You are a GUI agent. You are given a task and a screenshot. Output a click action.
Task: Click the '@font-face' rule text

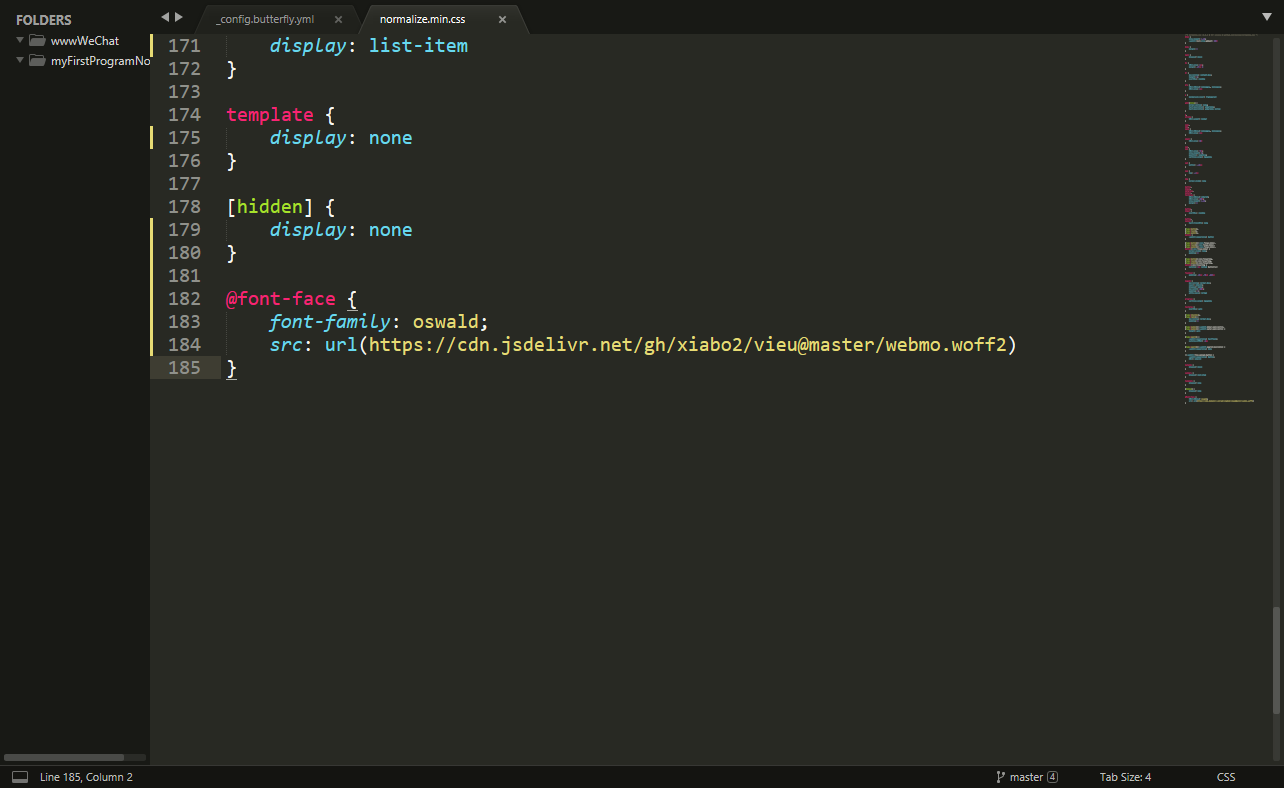pyautogui.click(x=281, y=299)
